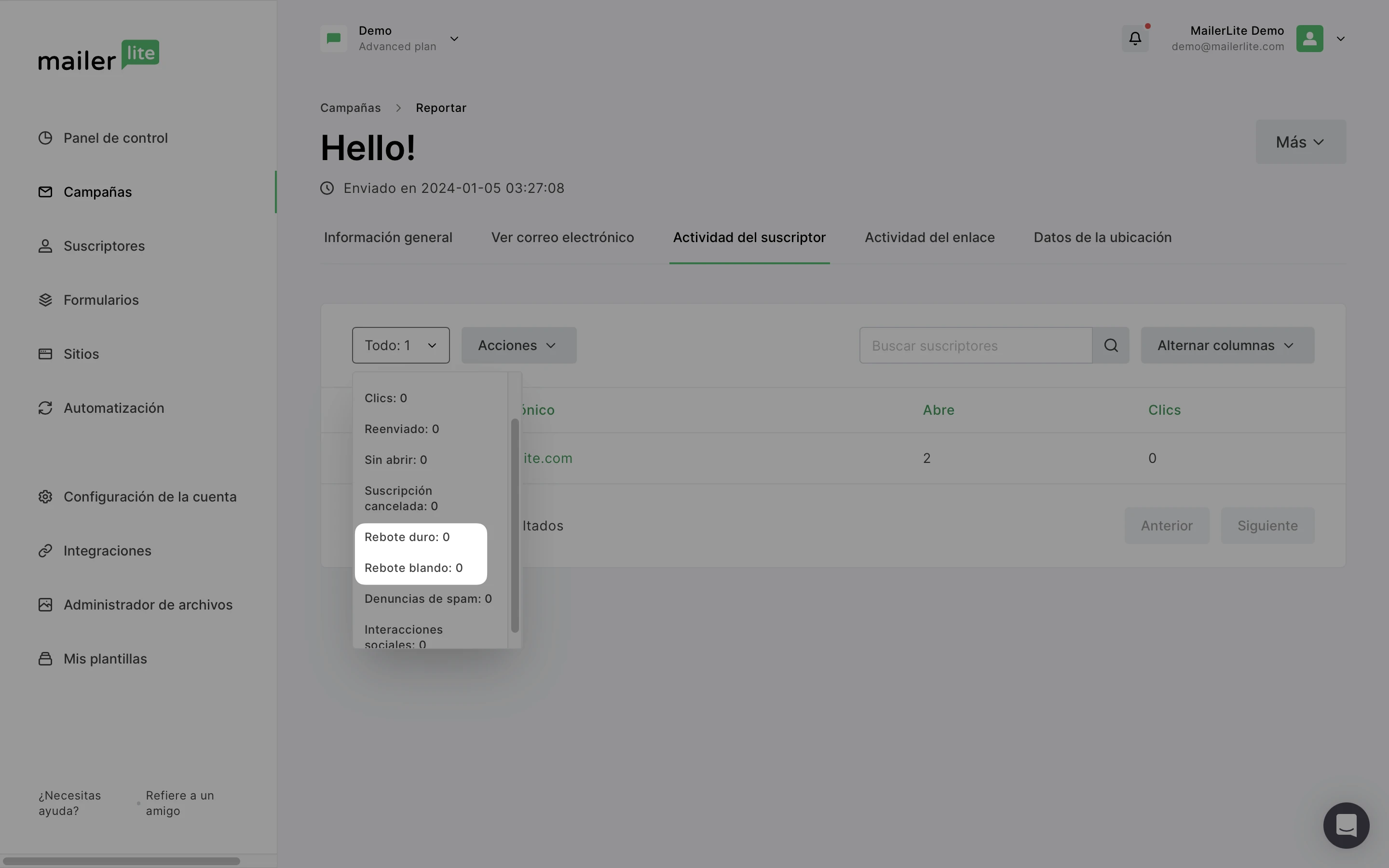Open Integraciones in the sidebar

tap(107, 551)
